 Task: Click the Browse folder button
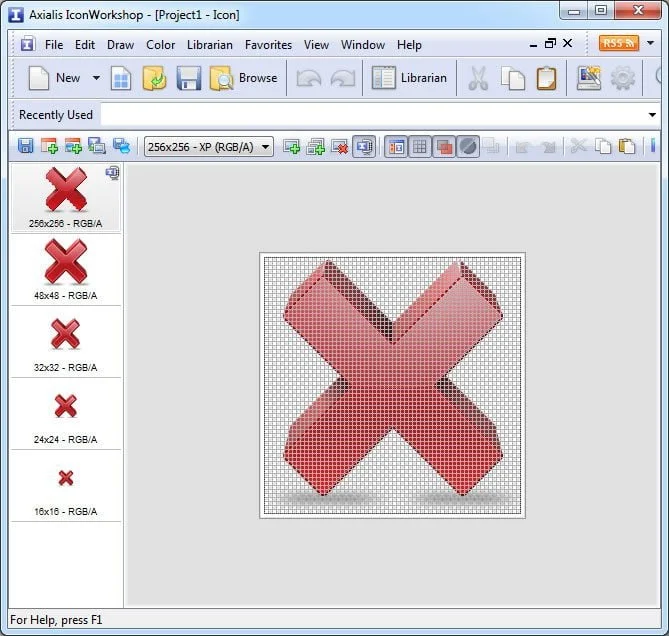point(243,78)
